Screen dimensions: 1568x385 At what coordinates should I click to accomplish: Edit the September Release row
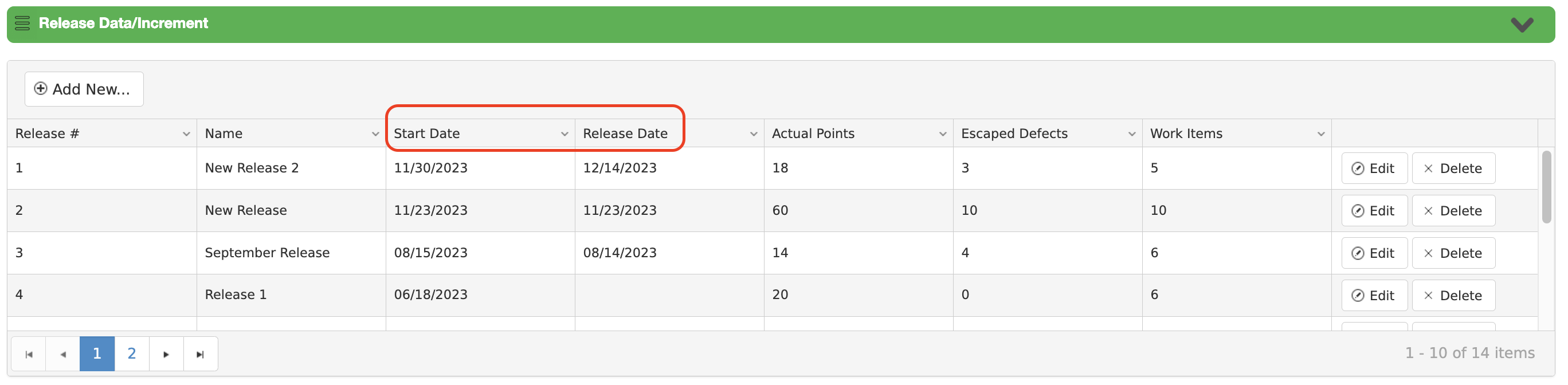[x=1374, y=253]
